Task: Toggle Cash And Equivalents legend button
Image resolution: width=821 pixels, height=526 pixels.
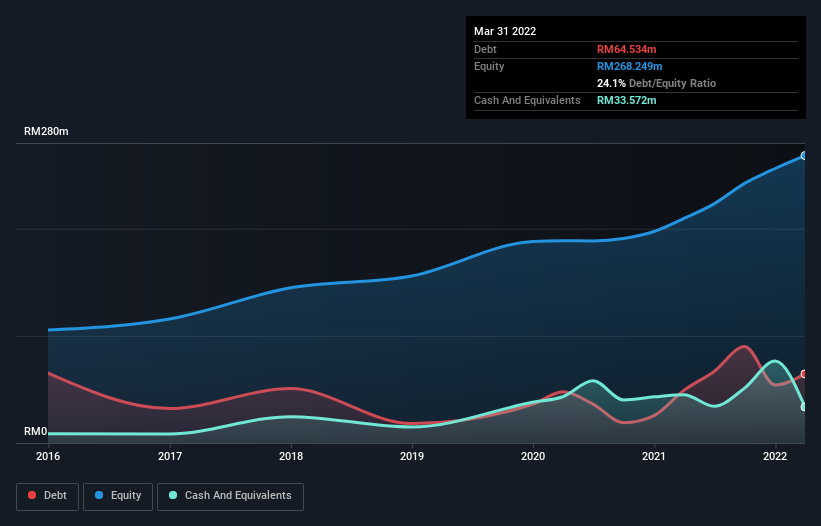Action: click(230, 496)
